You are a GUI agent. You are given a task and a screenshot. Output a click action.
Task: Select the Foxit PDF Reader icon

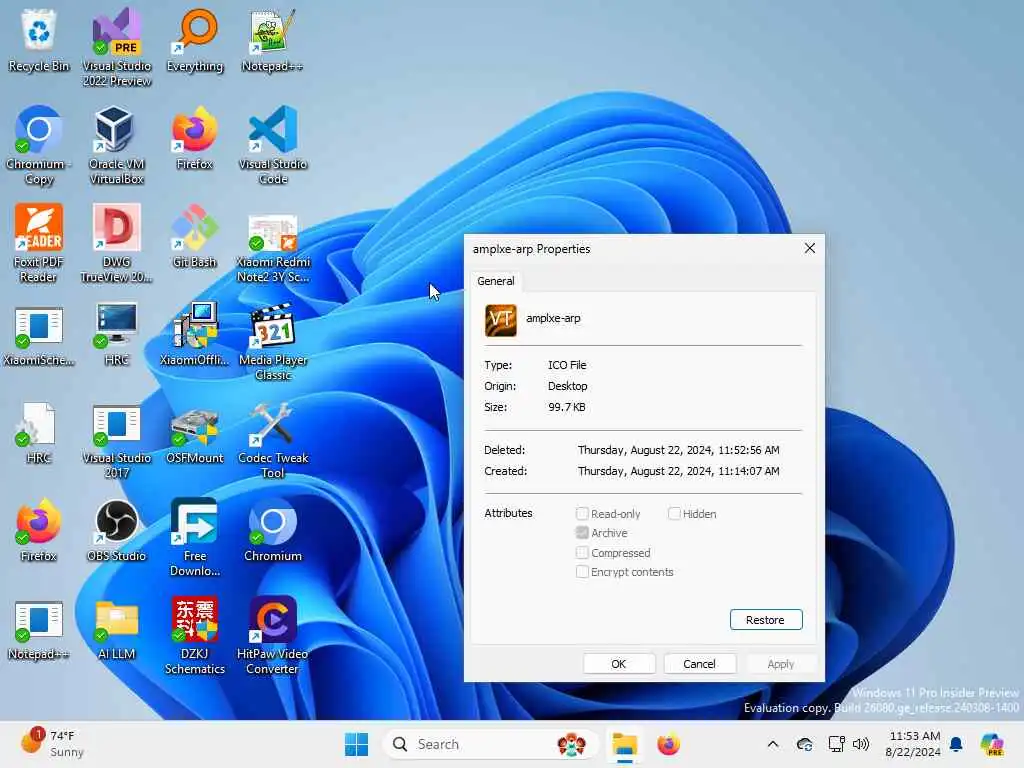click(x=39, y=243)
